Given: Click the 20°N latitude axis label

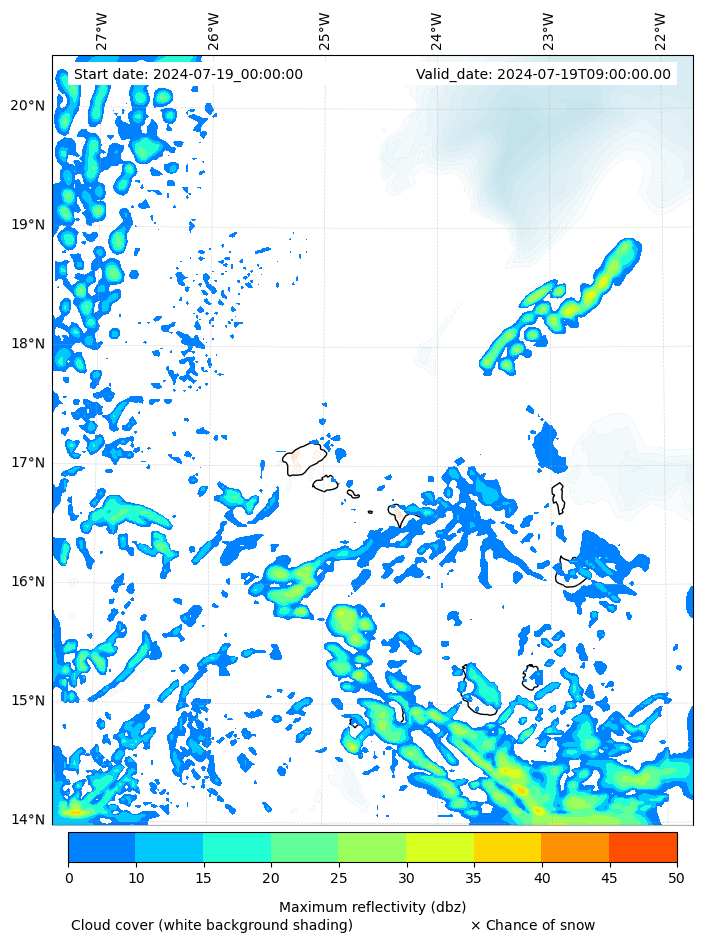Looking at the screenshot, I should point(28,106).
